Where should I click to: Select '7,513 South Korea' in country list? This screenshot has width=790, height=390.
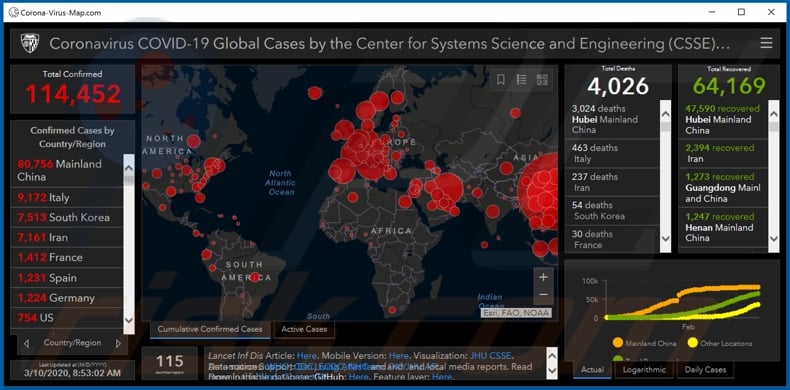[x=67, y=217]
